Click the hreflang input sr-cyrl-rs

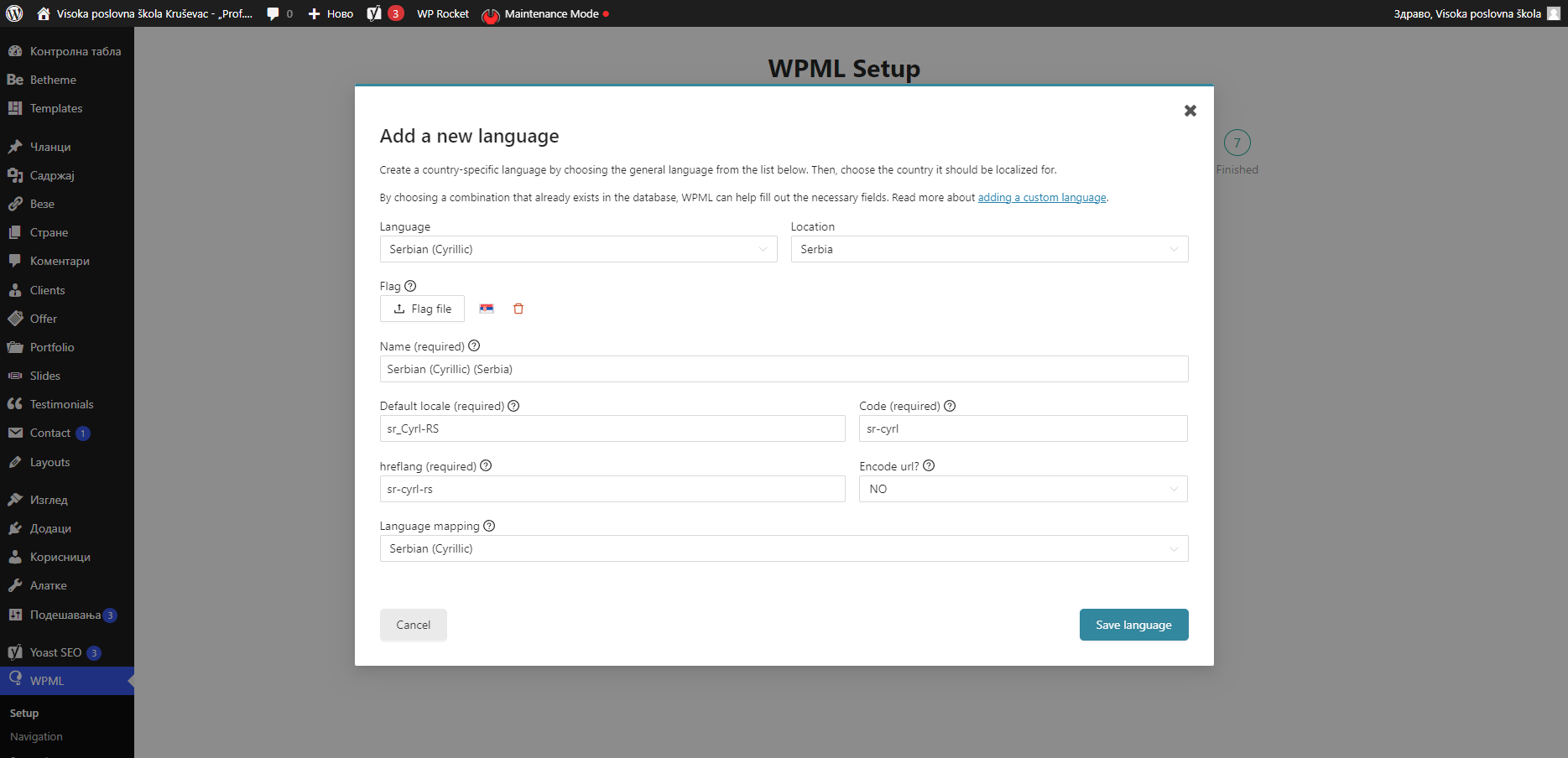[612, 489]
